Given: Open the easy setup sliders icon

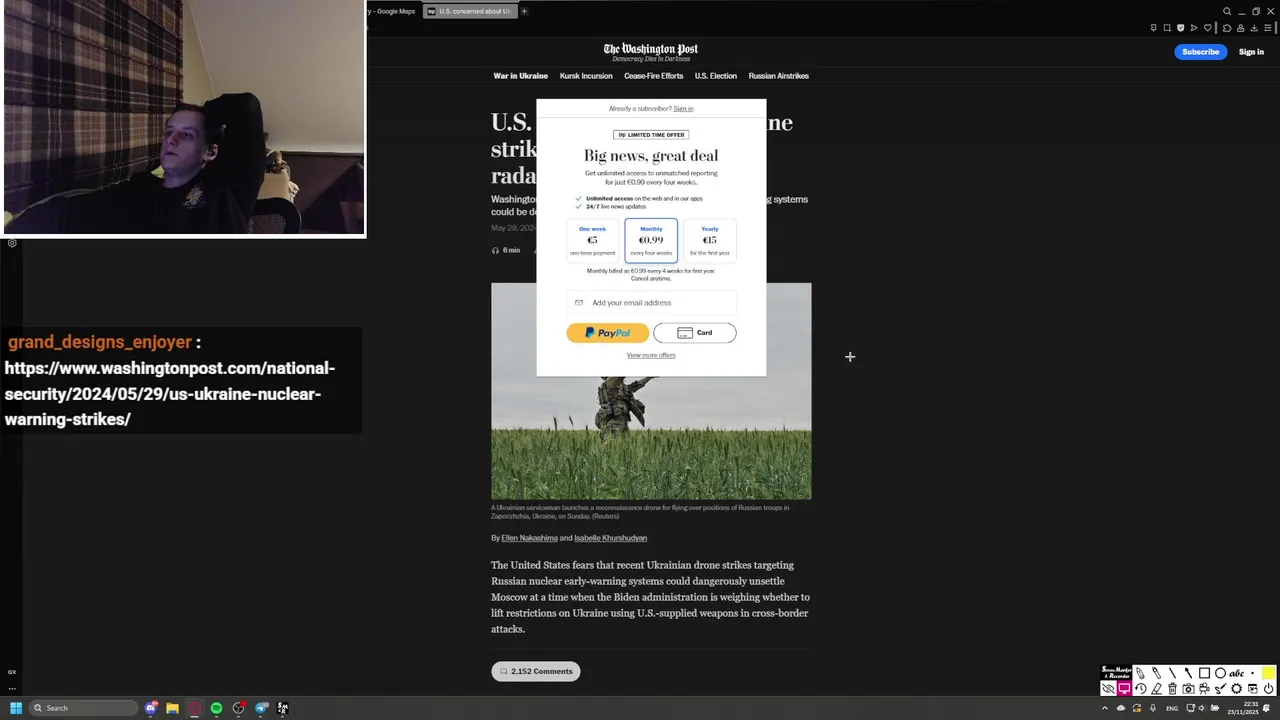Looking at the screenshot, I should [x=1268, y=28].
